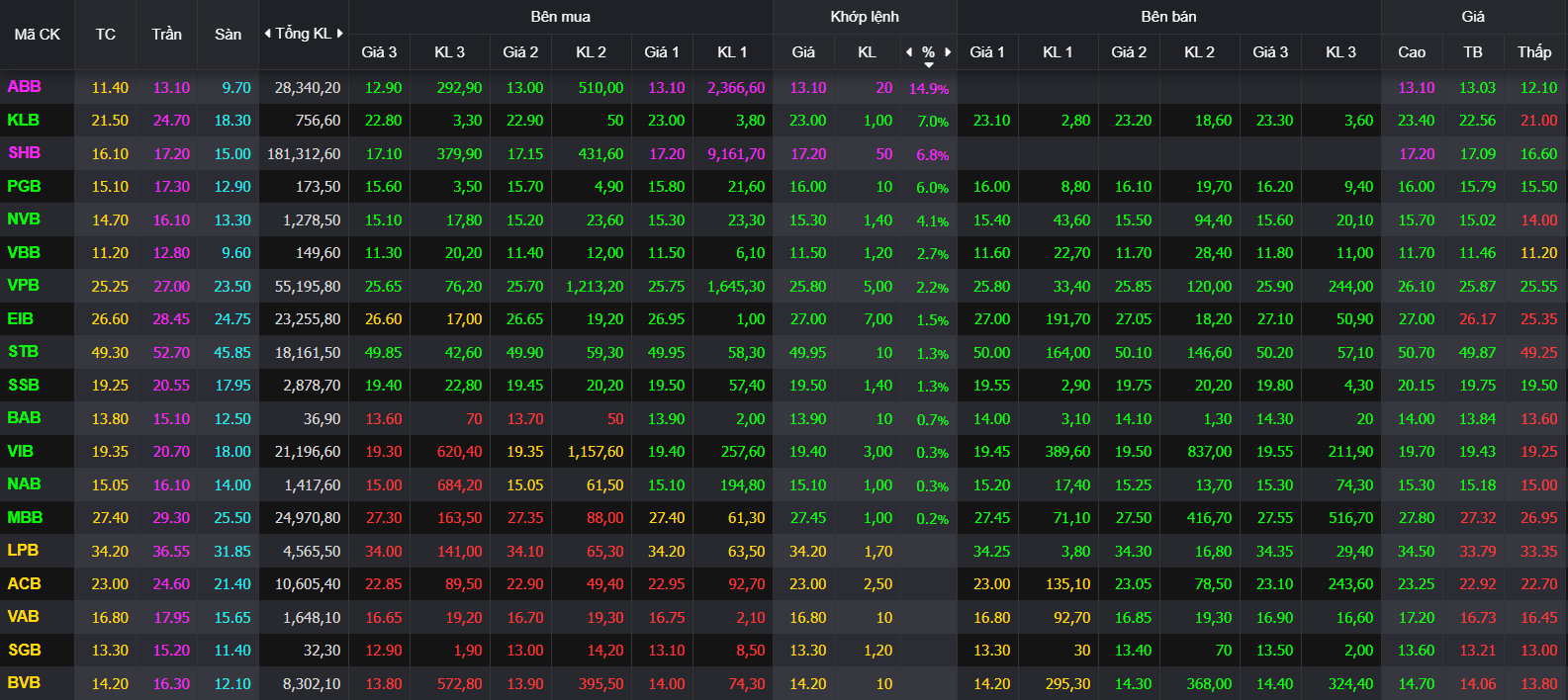Open the VPB stock symbol
The width and height of the screenshot is (1568, 700).
23,286
